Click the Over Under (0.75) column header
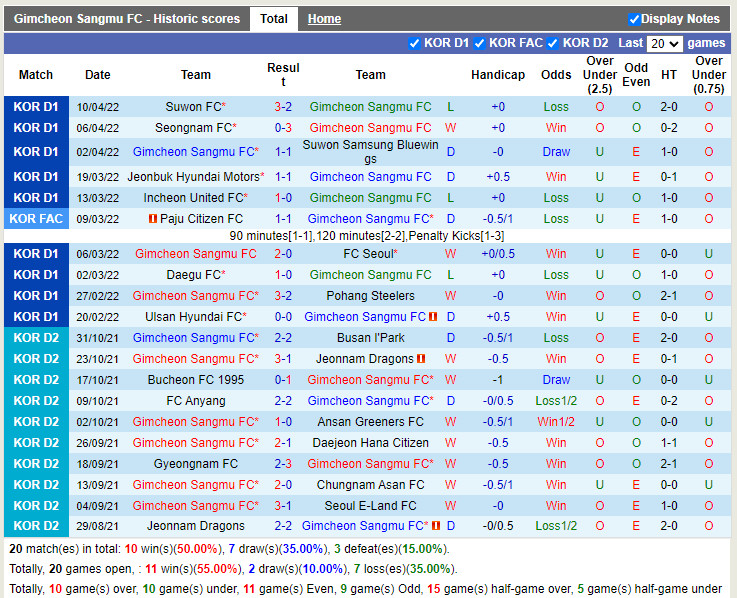The image size is (737, 598). point(708,75)
